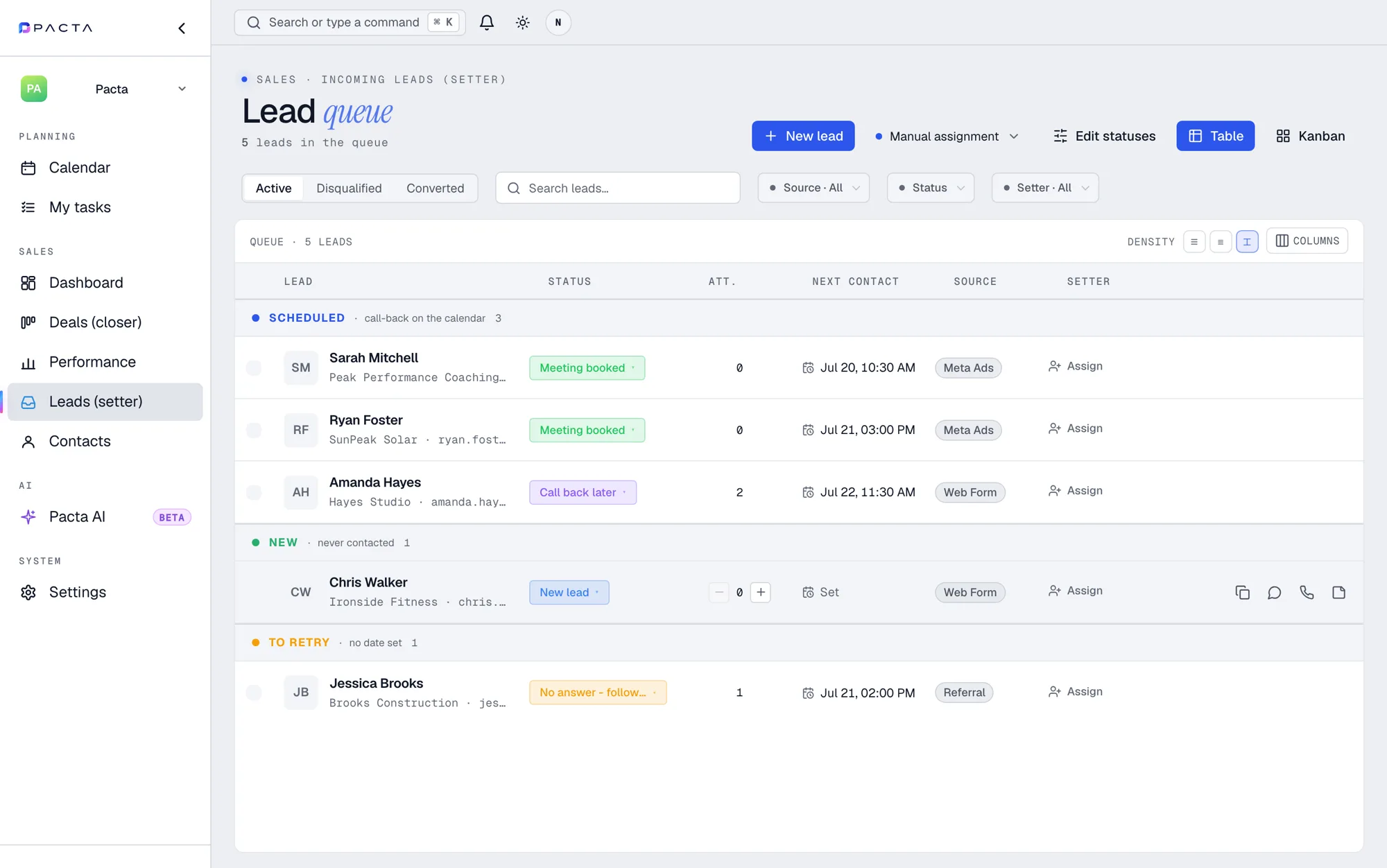Assign a setter to Ryan Foster
The height and width of the screenshot is (868, 1387).
tap(1076, 428)
